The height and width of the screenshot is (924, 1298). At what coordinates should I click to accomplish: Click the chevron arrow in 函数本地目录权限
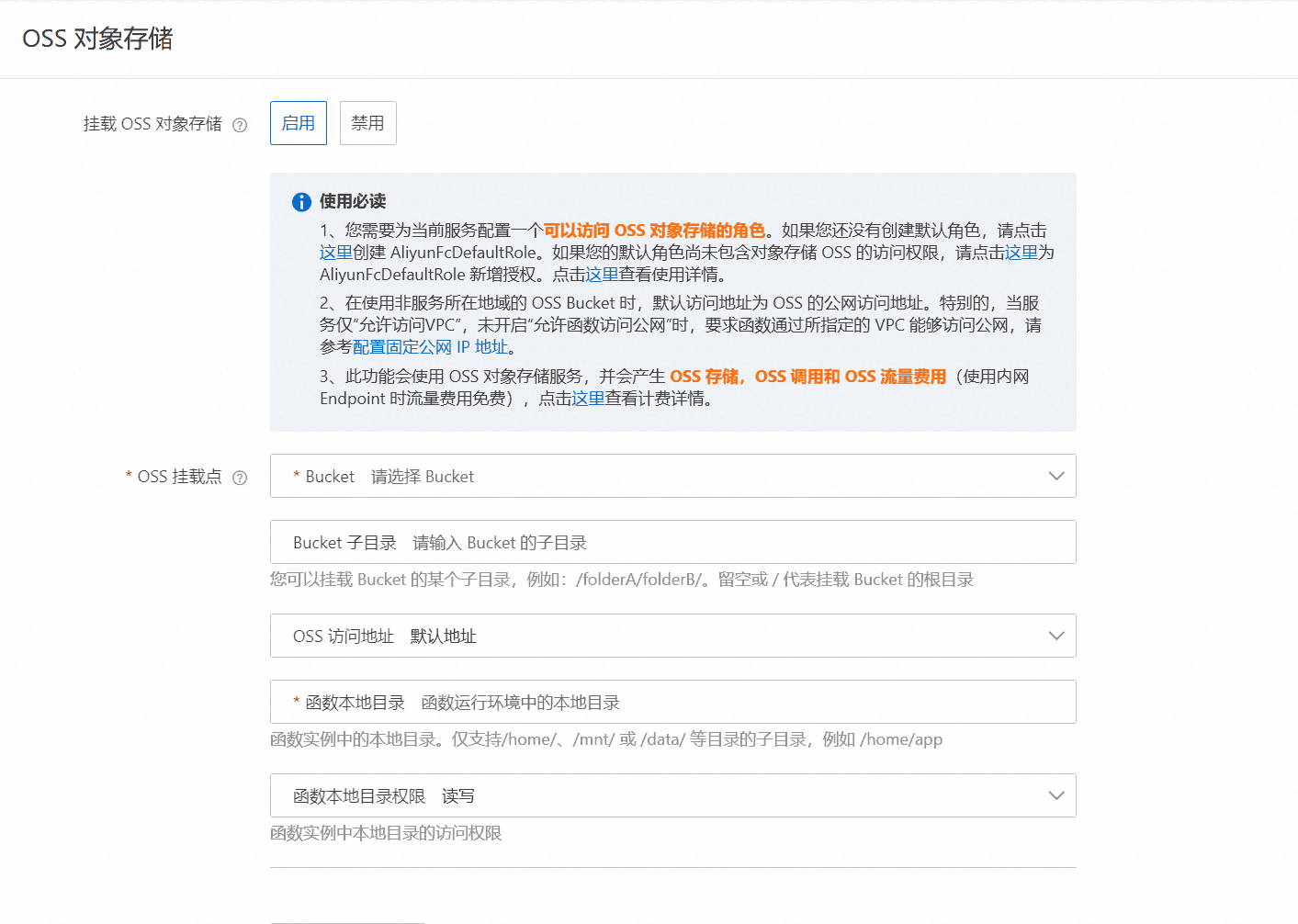coord(1056,795)
